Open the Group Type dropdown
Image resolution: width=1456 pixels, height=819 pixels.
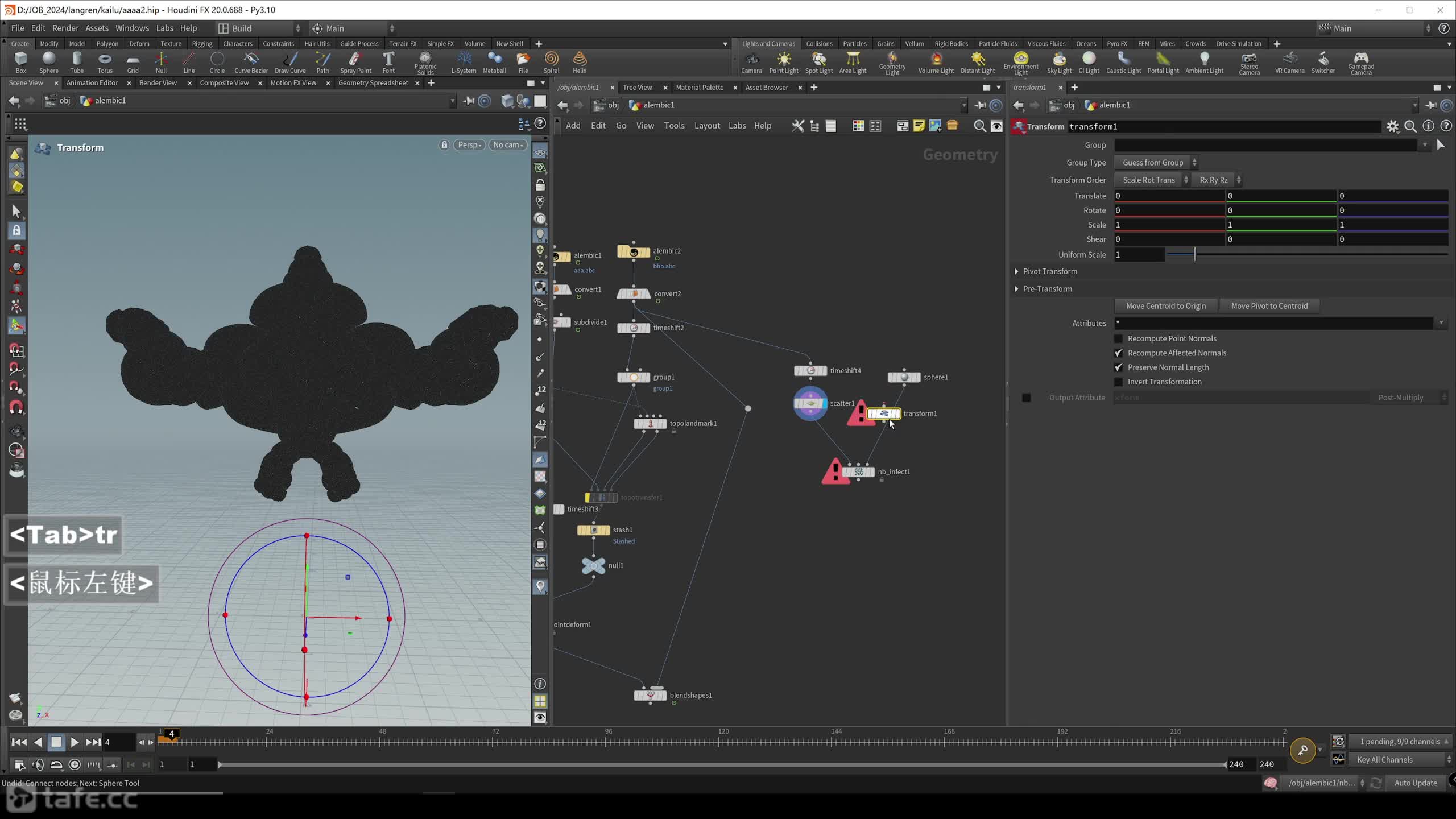click(1156, 163)
